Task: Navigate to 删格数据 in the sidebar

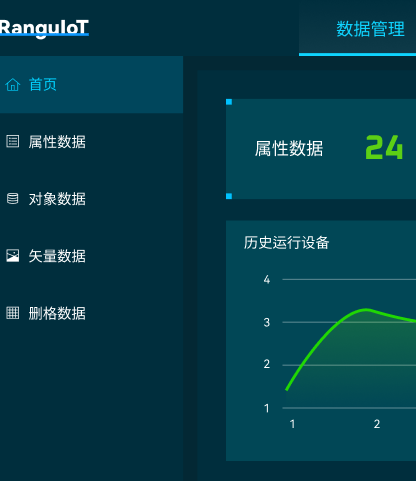Action: [91, 313]
